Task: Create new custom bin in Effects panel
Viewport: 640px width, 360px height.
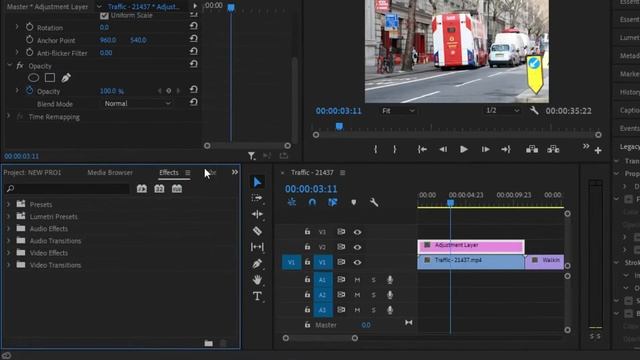Action: (209, 343)
